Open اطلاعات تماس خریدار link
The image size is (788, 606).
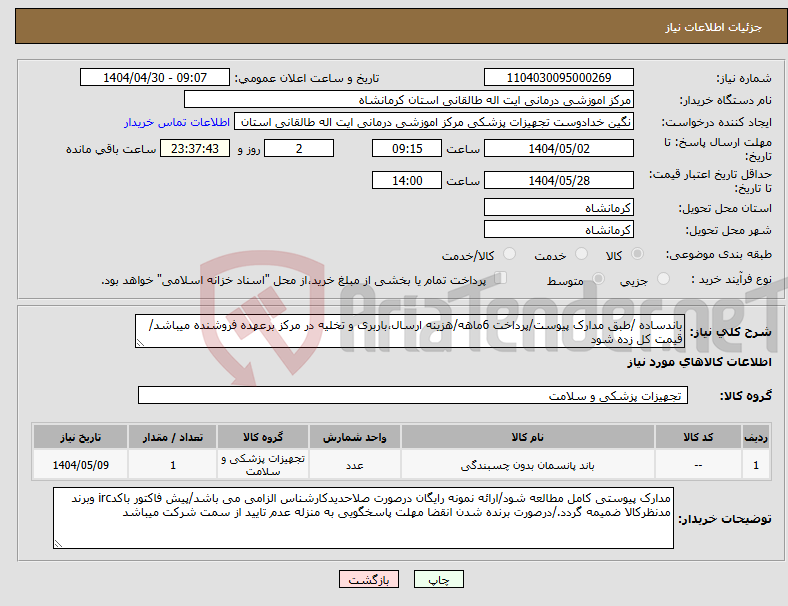click(x=177, y=122)
